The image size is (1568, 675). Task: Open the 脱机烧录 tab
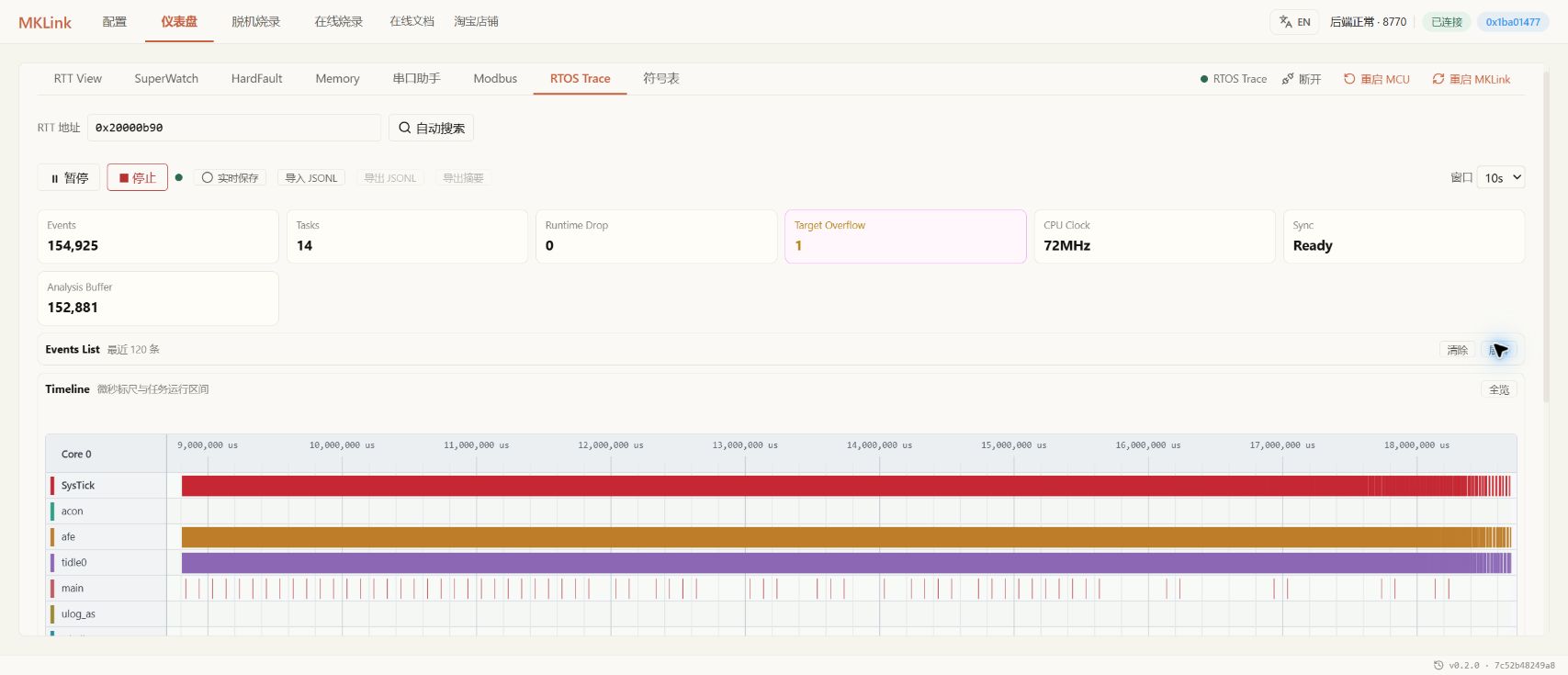(256, 21)
